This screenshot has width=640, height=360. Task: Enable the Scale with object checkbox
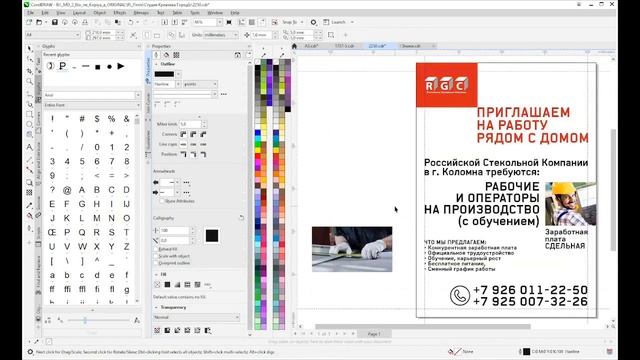tap(156, 256)
